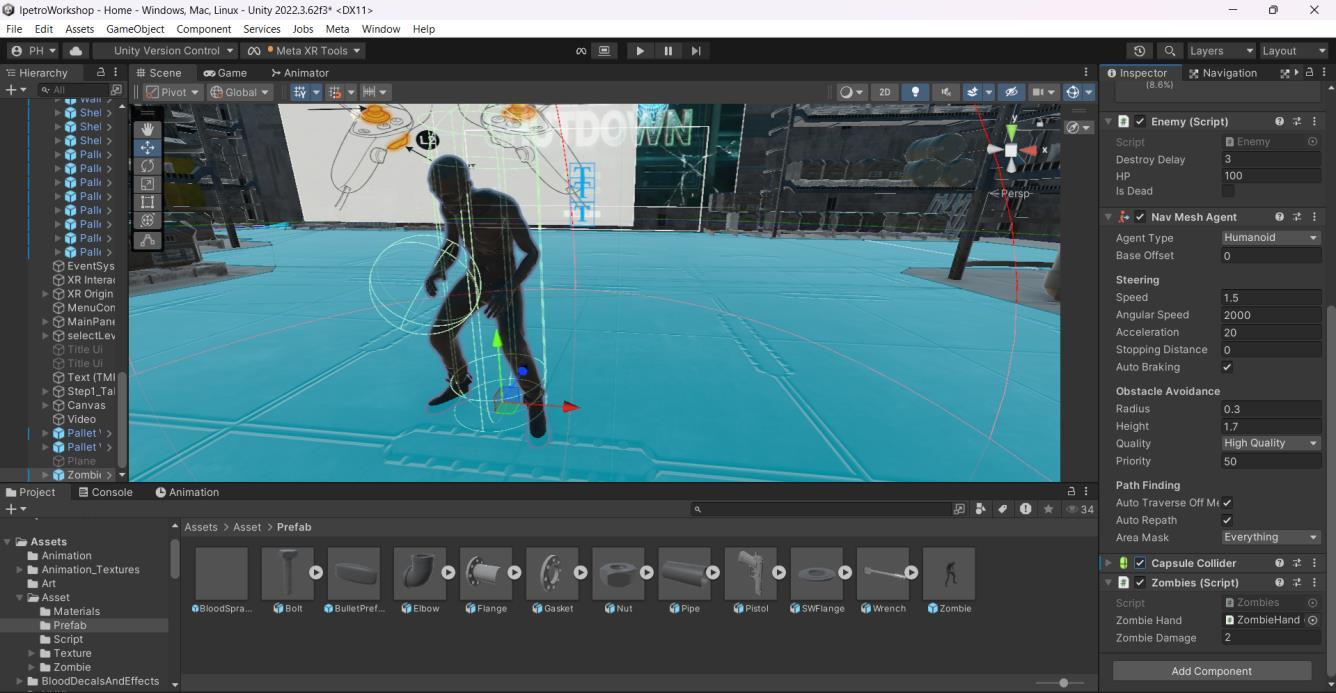The height and width of the screenshot is (693, 1336).
Task: Click the Pause button
Action: tap(668, 51)
